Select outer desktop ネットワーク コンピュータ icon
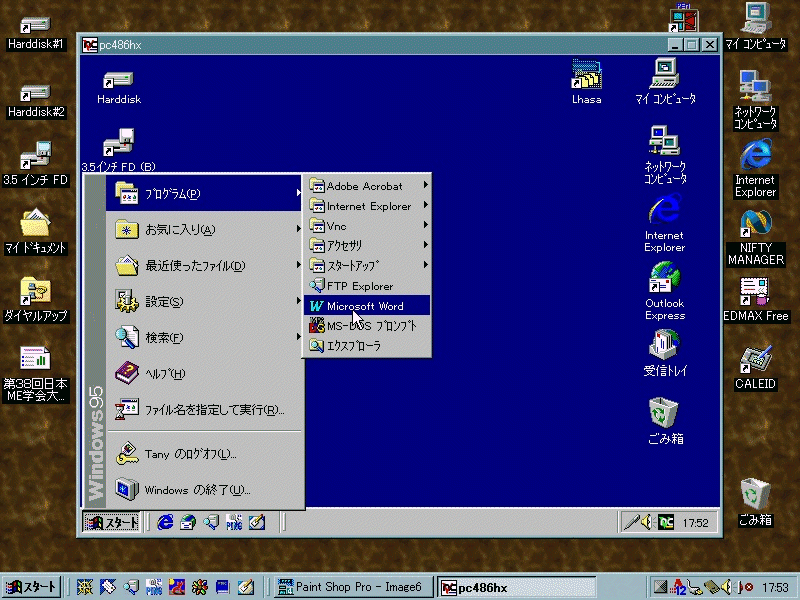 pyautogui.click(x=755, y=100)
